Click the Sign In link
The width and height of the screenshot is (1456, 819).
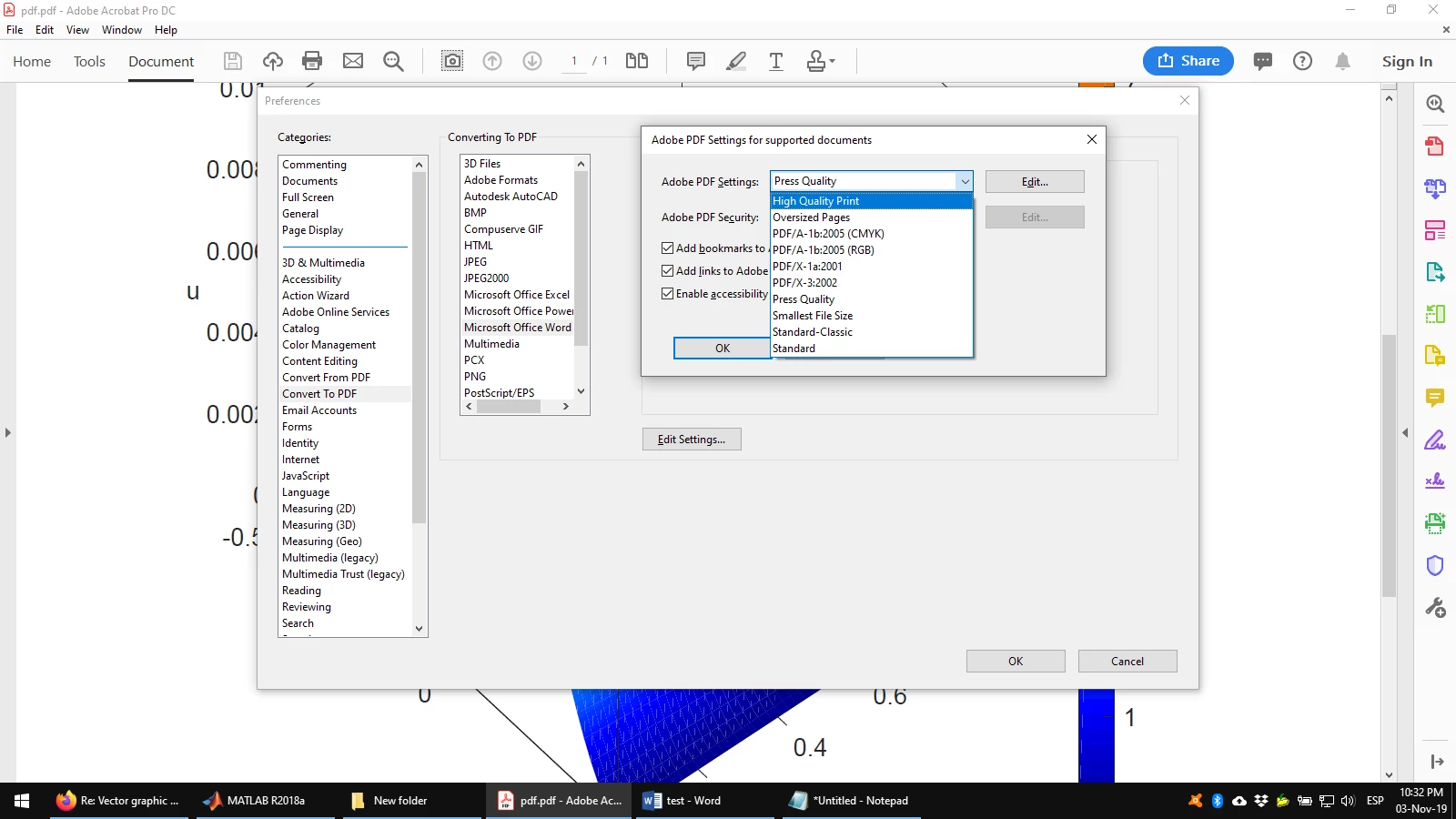[1407, 61]
